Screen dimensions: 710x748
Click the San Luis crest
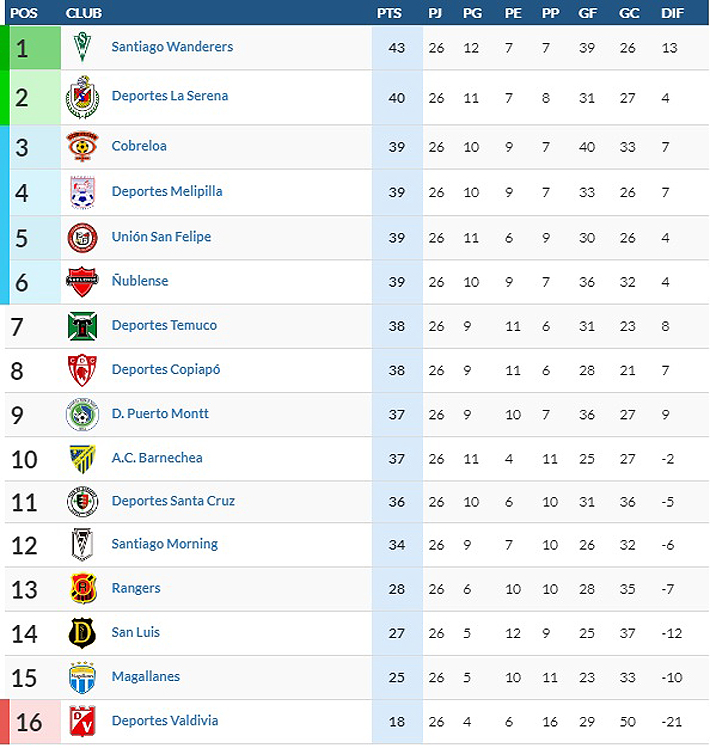(x=82, y=632)
